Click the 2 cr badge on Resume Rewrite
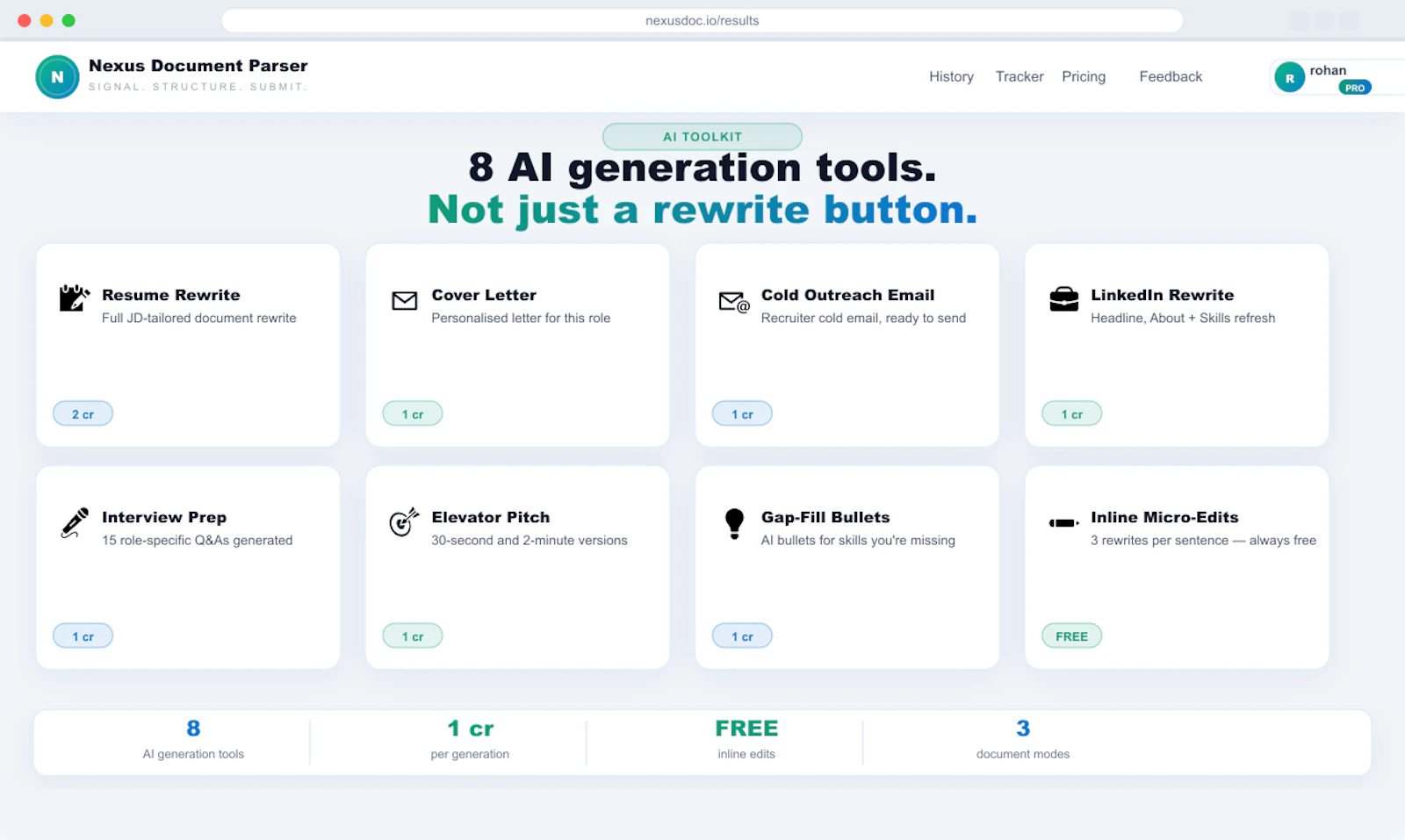Image resolution: width=1405 pixels, height=840 pixels. 83,413
